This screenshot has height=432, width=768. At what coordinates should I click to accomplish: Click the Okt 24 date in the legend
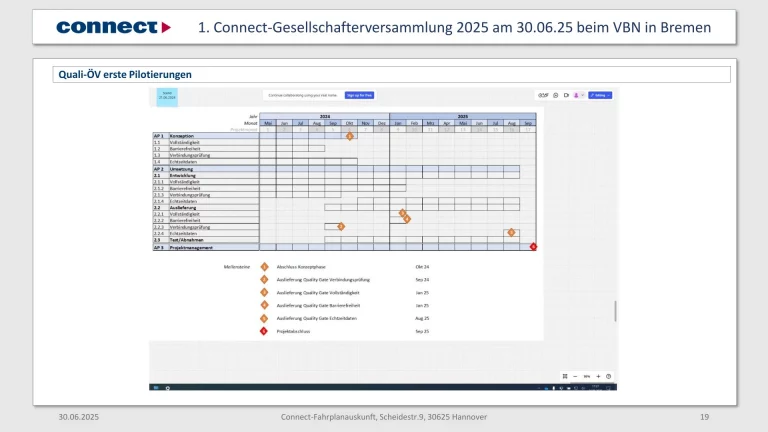[422, 267]
